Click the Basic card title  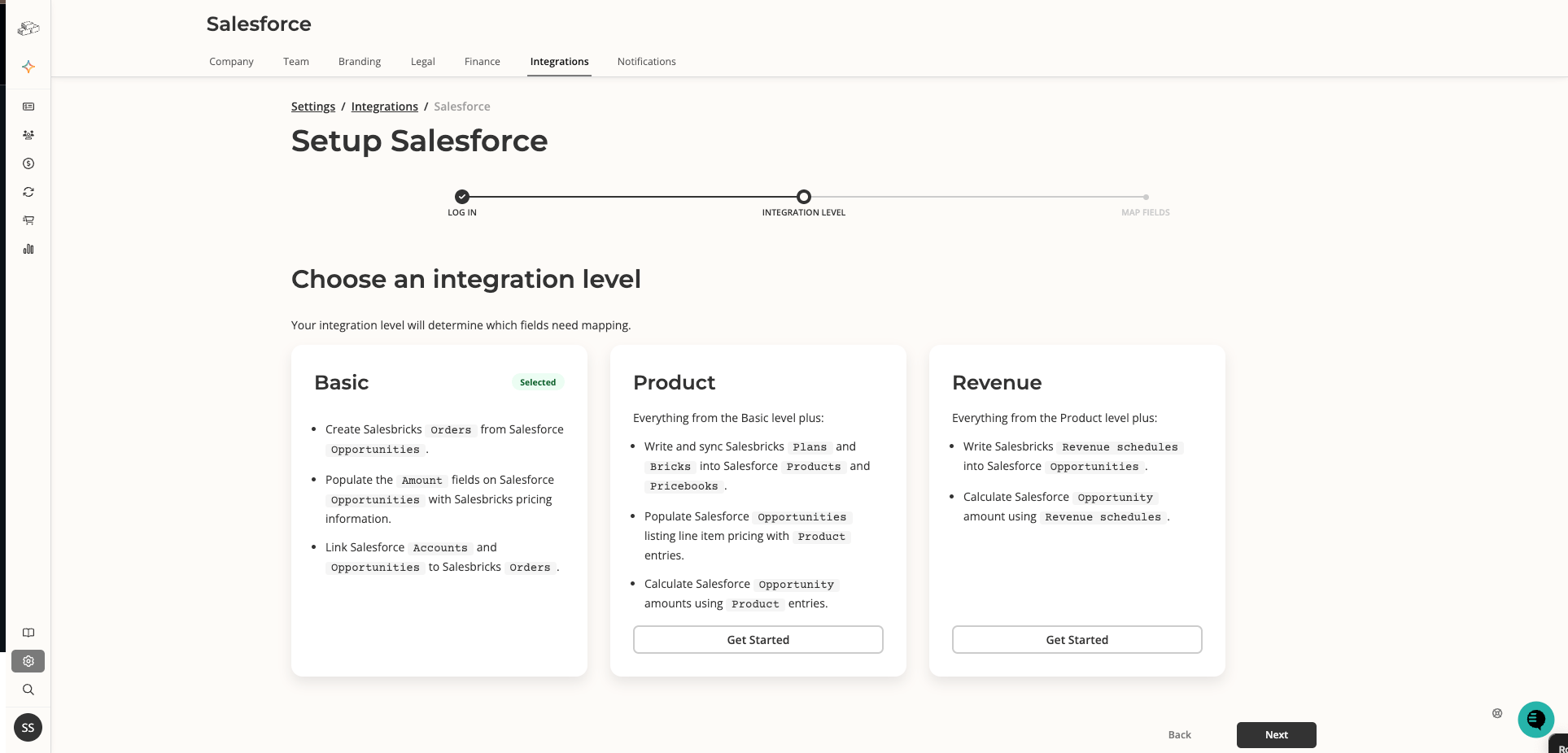(342, 383)
